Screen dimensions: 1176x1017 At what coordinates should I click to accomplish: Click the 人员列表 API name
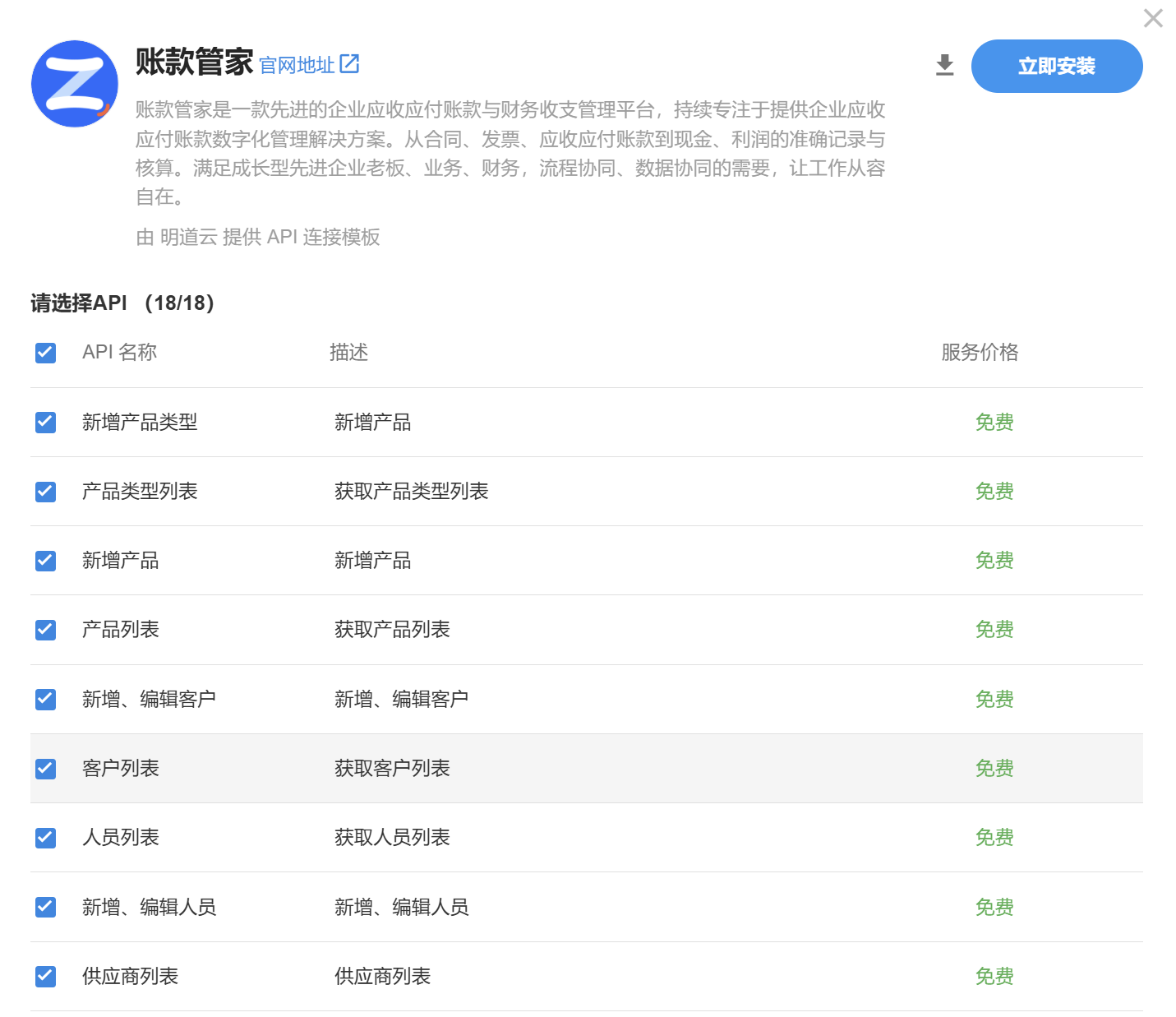[121, 837]
